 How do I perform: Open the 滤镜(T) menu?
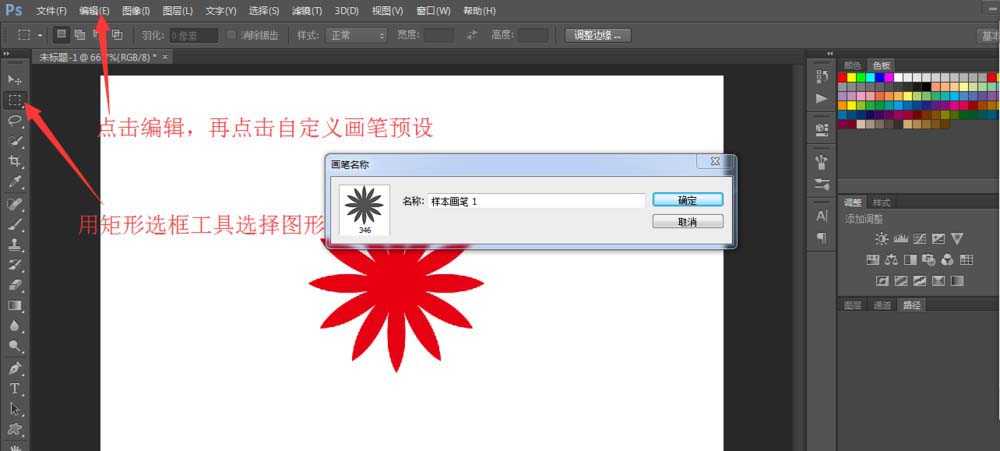pyautogui.click(x=307, y=11)
